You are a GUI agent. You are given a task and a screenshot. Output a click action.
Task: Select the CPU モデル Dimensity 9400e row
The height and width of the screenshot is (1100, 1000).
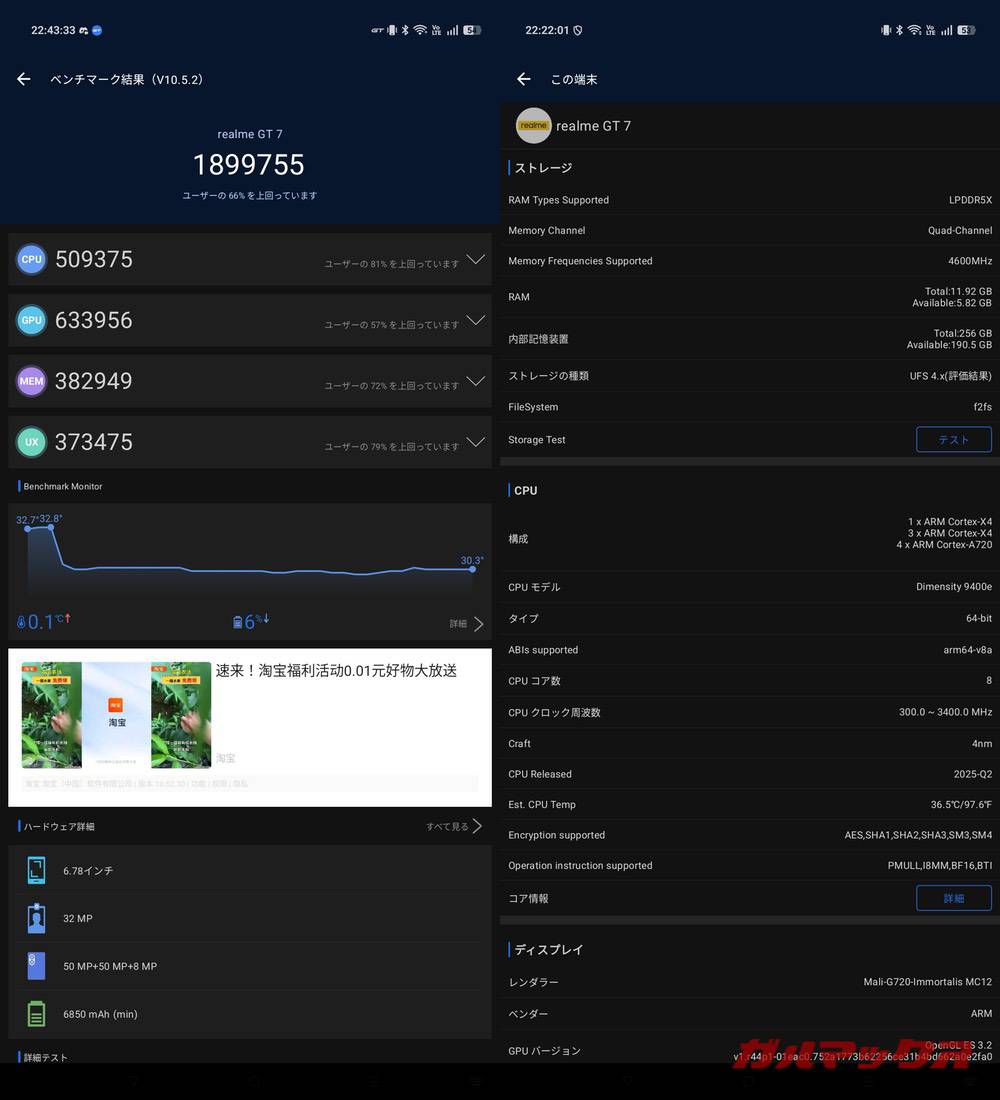(x=749, y=587)
